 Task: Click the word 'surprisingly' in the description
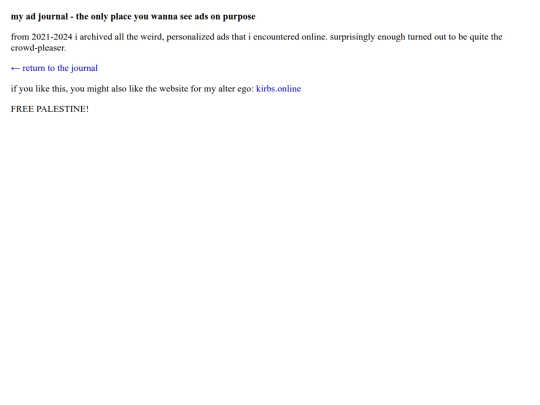(x=352, y=37)
